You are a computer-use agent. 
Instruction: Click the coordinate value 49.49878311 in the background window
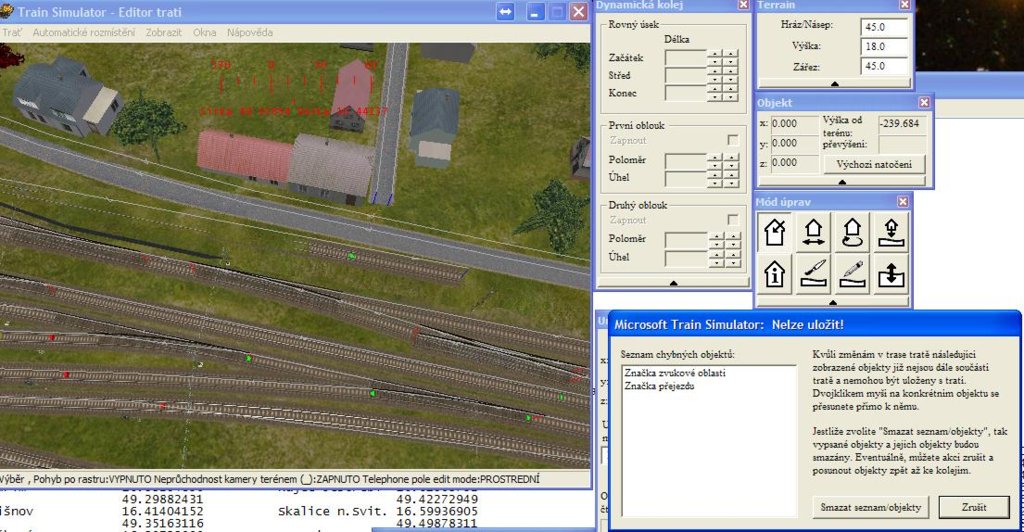[437, 523]
